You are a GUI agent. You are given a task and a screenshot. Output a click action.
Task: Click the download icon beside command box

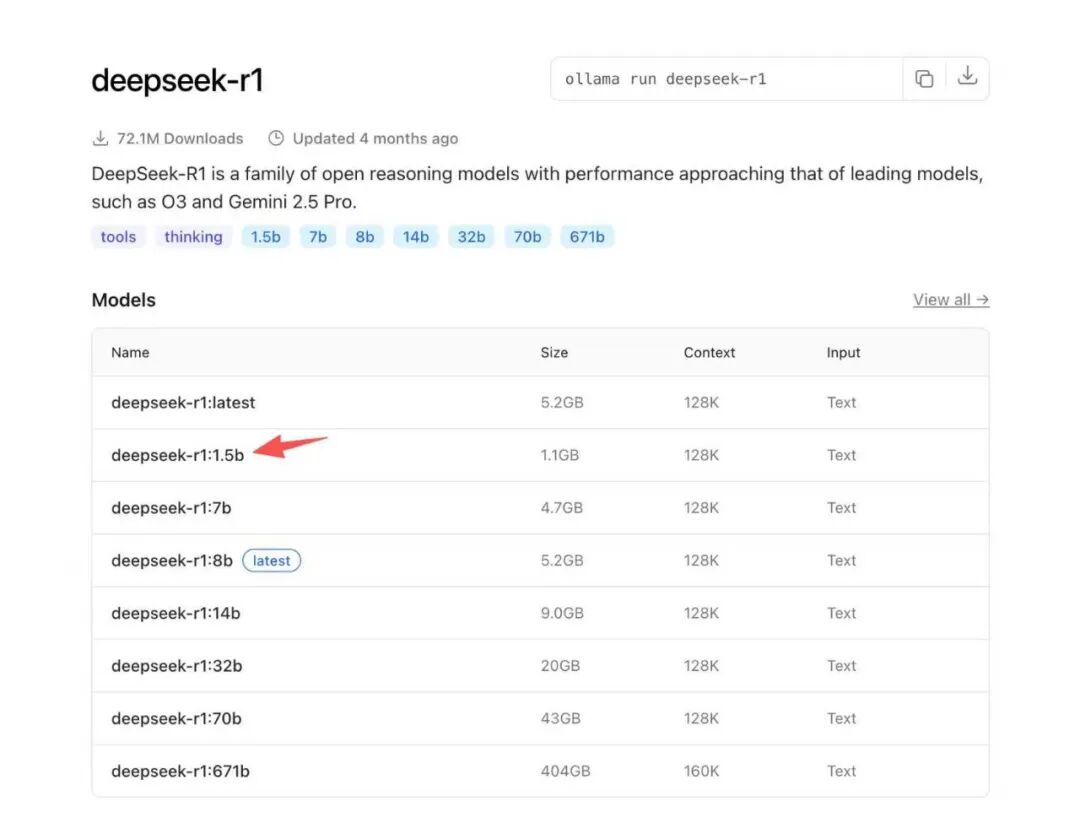coord(967,76)
